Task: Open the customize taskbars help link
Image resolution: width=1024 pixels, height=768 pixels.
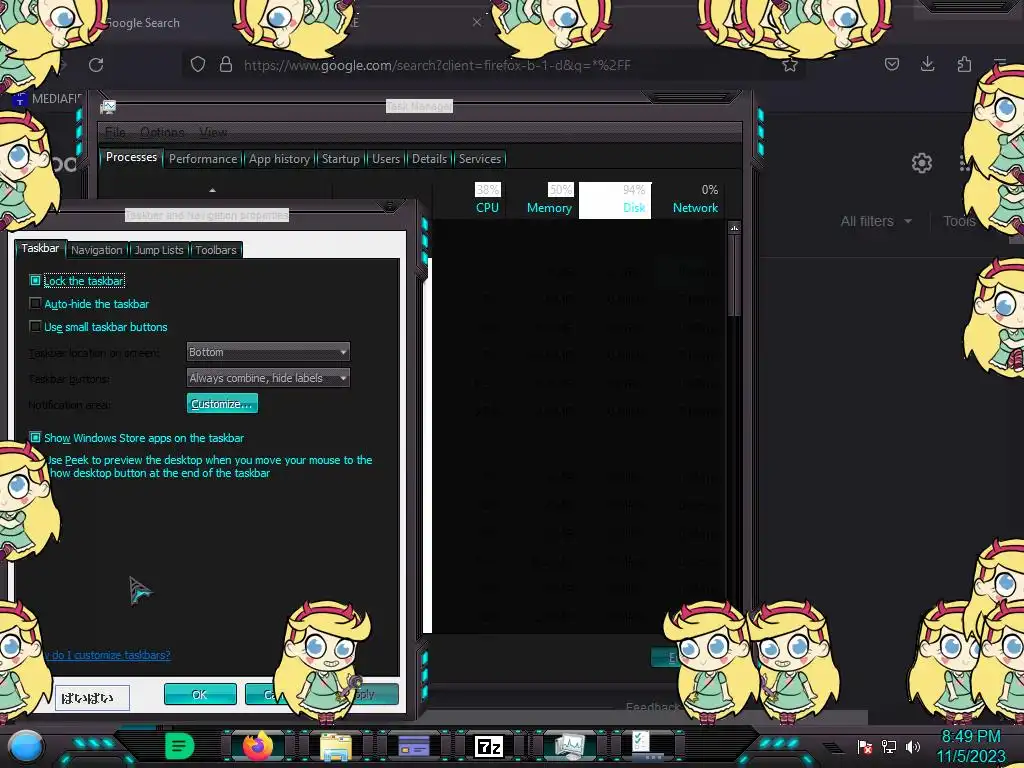Action: click(110, 655)
